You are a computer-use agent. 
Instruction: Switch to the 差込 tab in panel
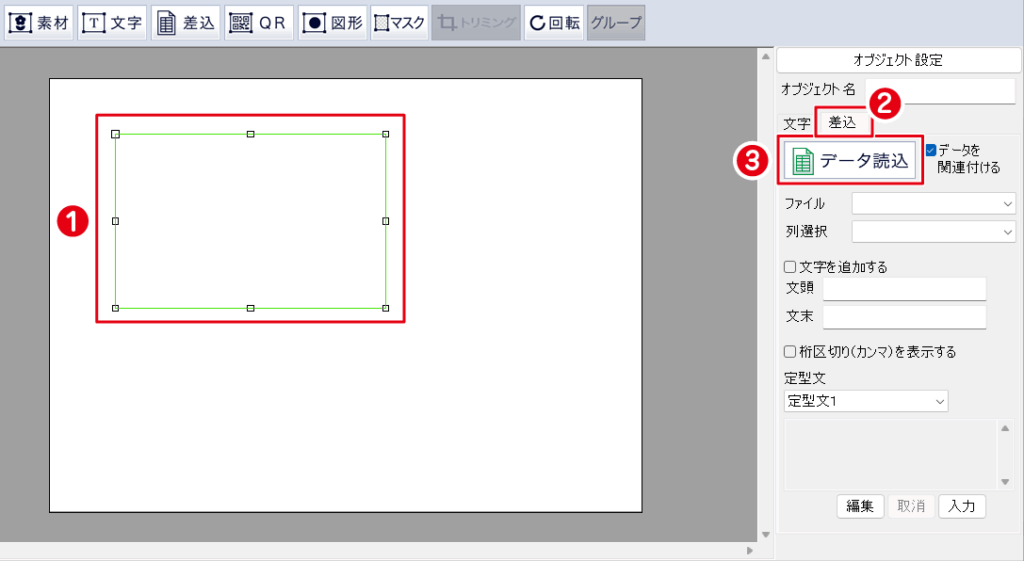842,122
